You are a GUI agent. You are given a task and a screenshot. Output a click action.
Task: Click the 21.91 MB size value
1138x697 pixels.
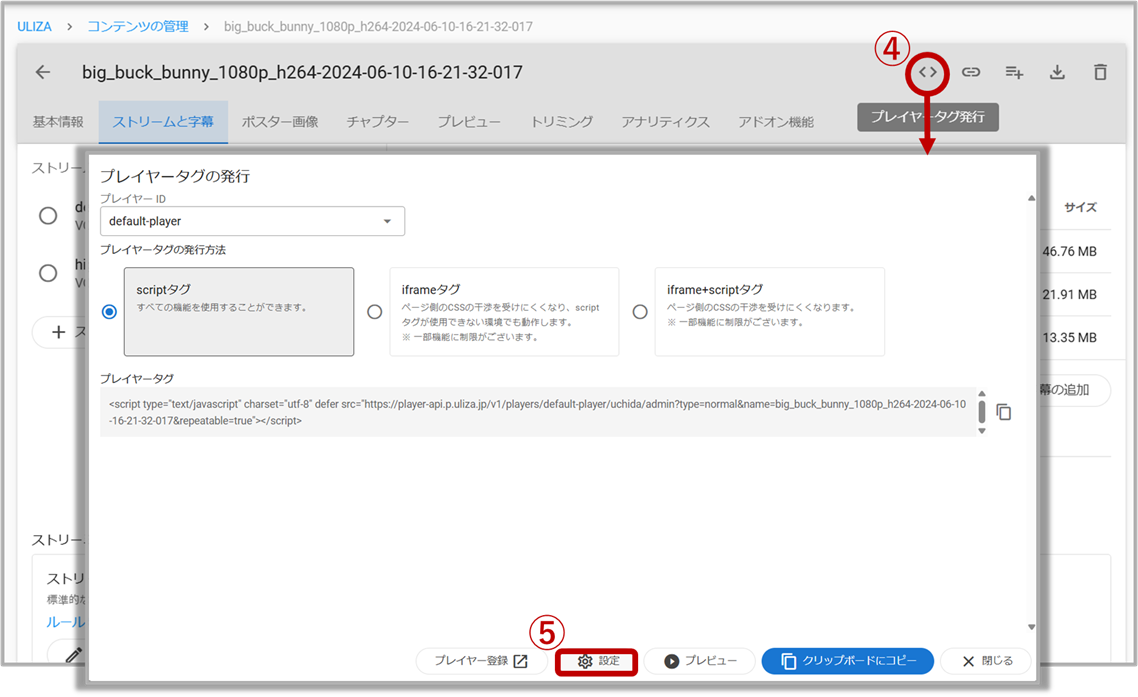point(1069,294)
